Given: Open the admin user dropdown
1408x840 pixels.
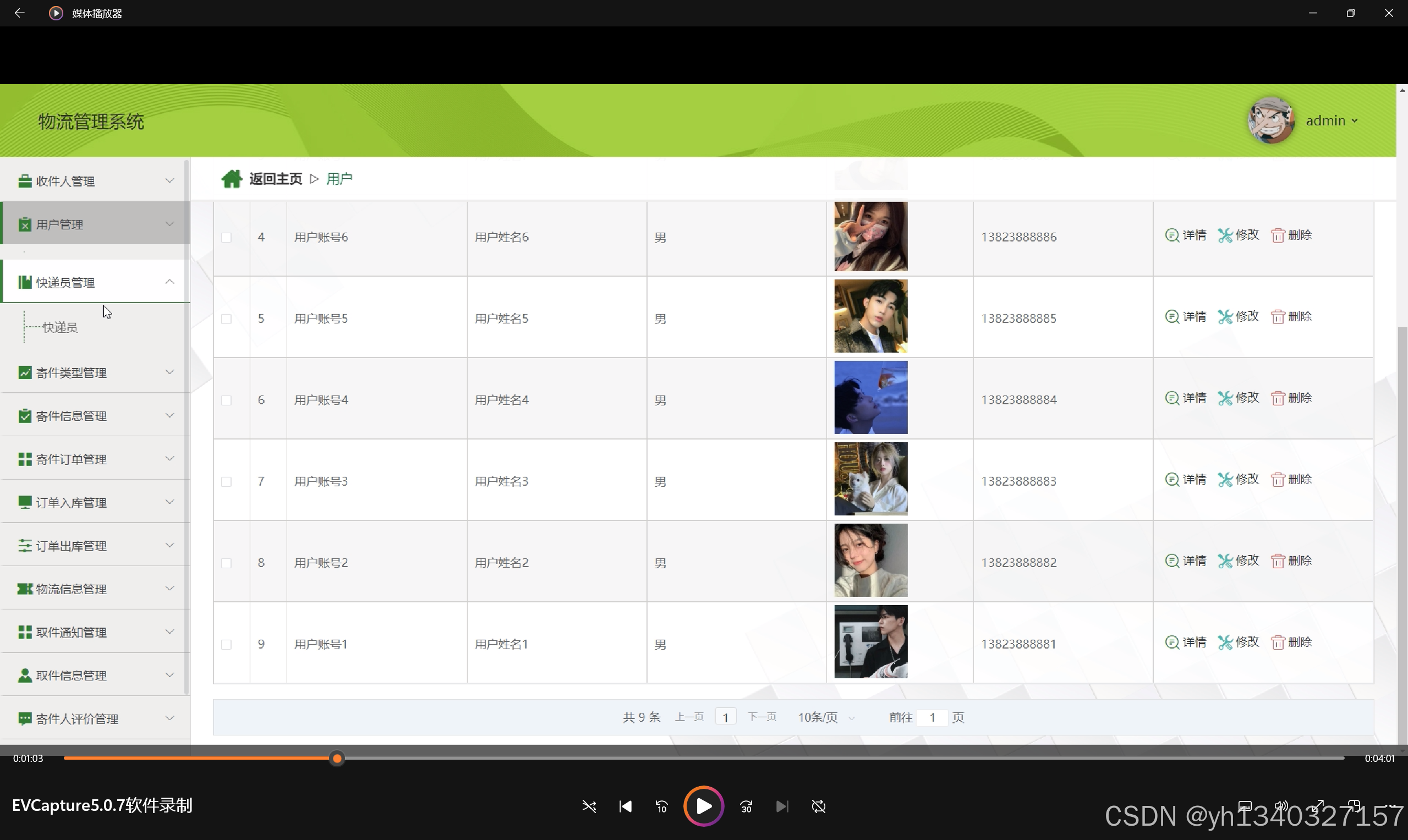Looking at the screenshot, I should point(1331,120).
